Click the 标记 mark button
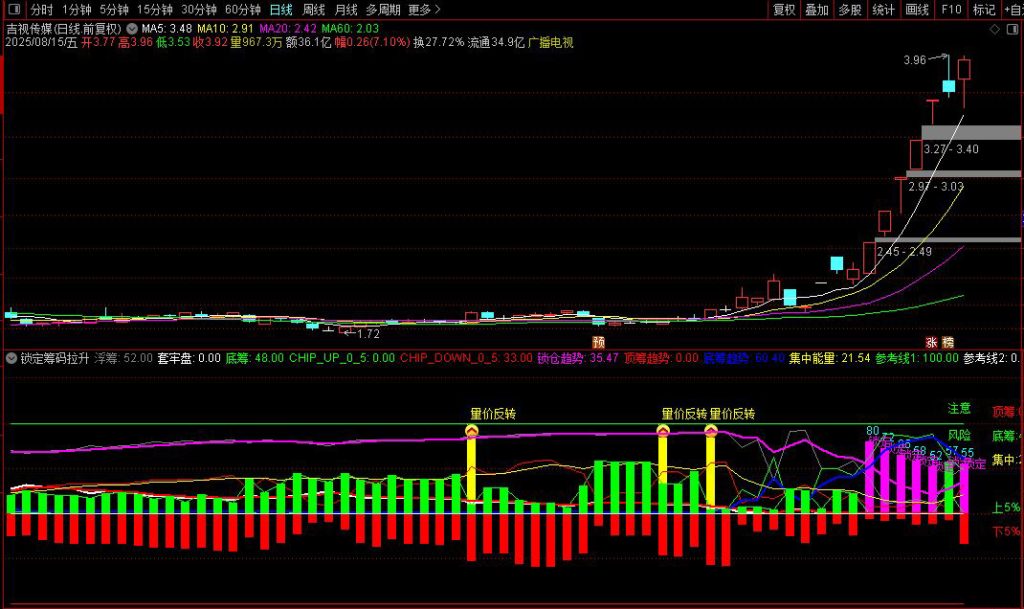The width and height of the screenshot is (1024, 609). click(984, 10)
